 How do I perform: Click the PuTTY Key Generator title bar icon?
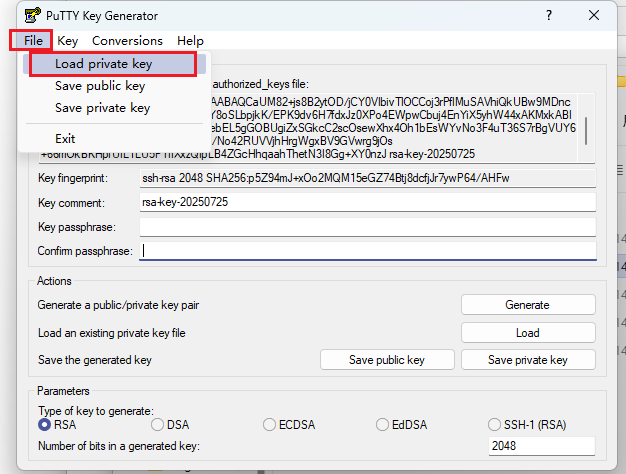[x=17, y=16]
